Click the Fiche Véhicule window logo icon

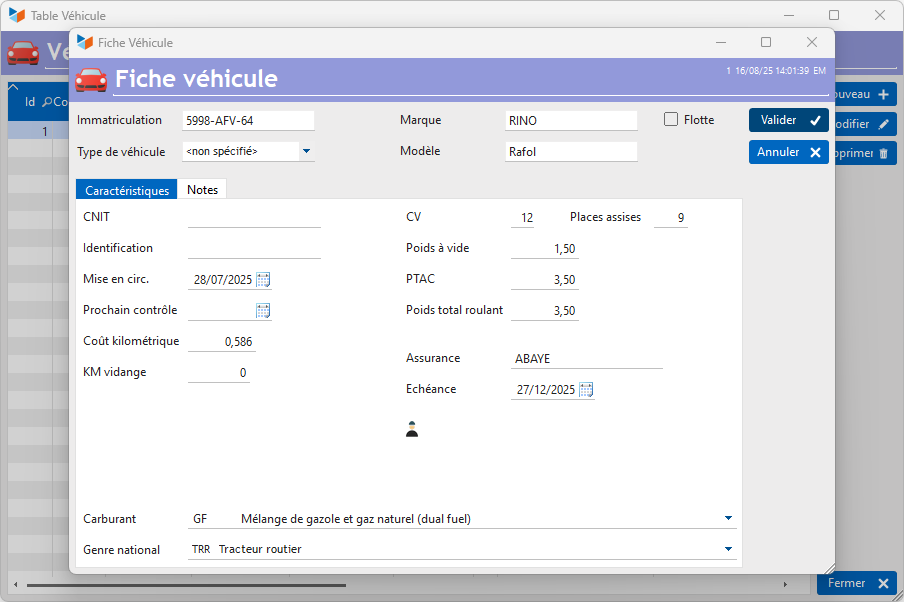[85, 42]
